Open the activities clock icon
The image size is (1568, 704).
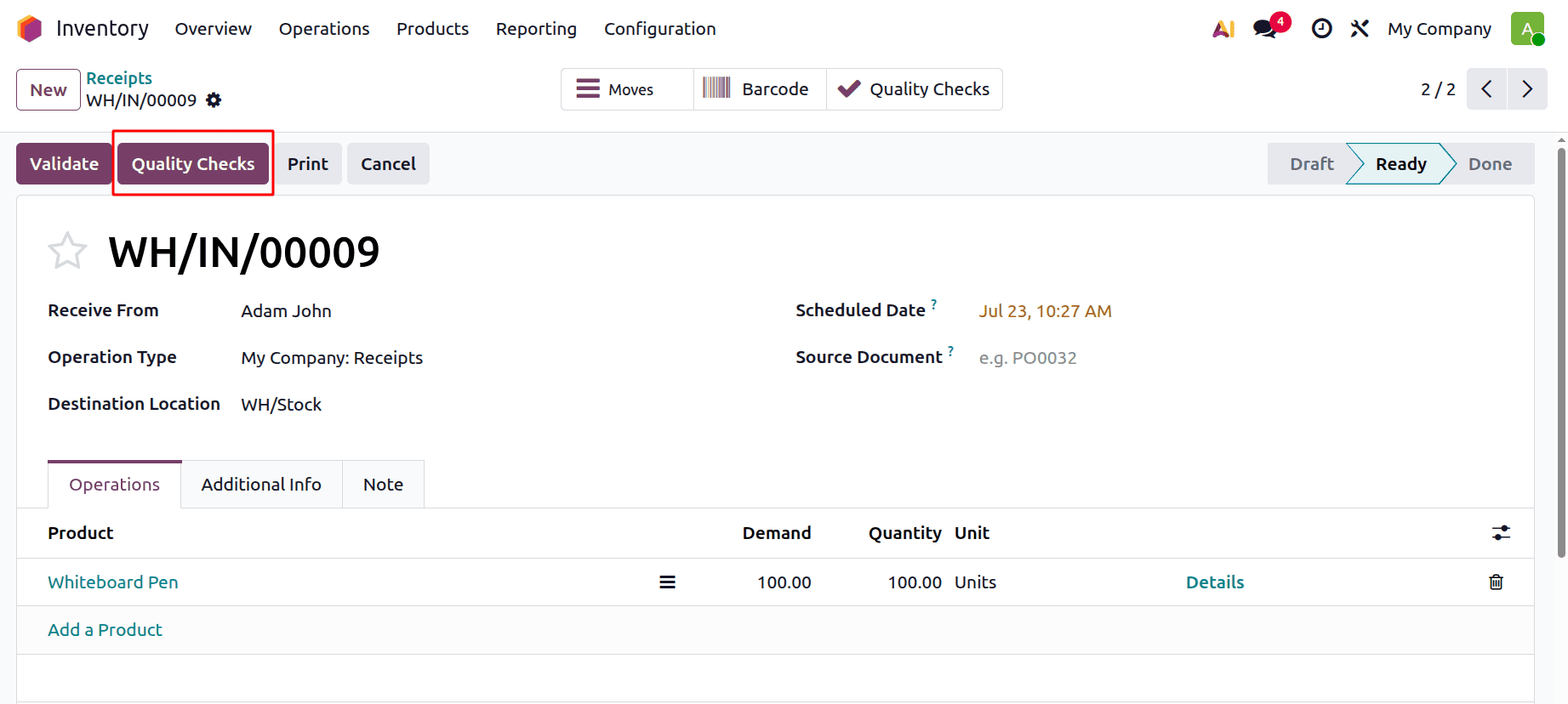point(1321,29)
